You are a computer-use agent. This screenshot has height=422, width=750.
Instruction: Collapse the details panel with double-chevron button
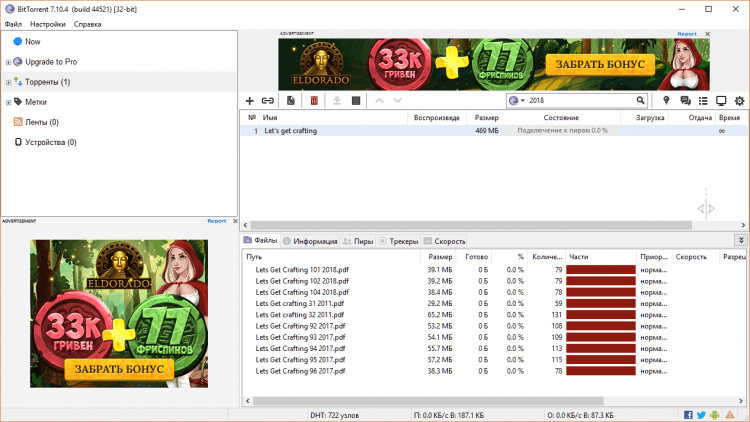740,240
